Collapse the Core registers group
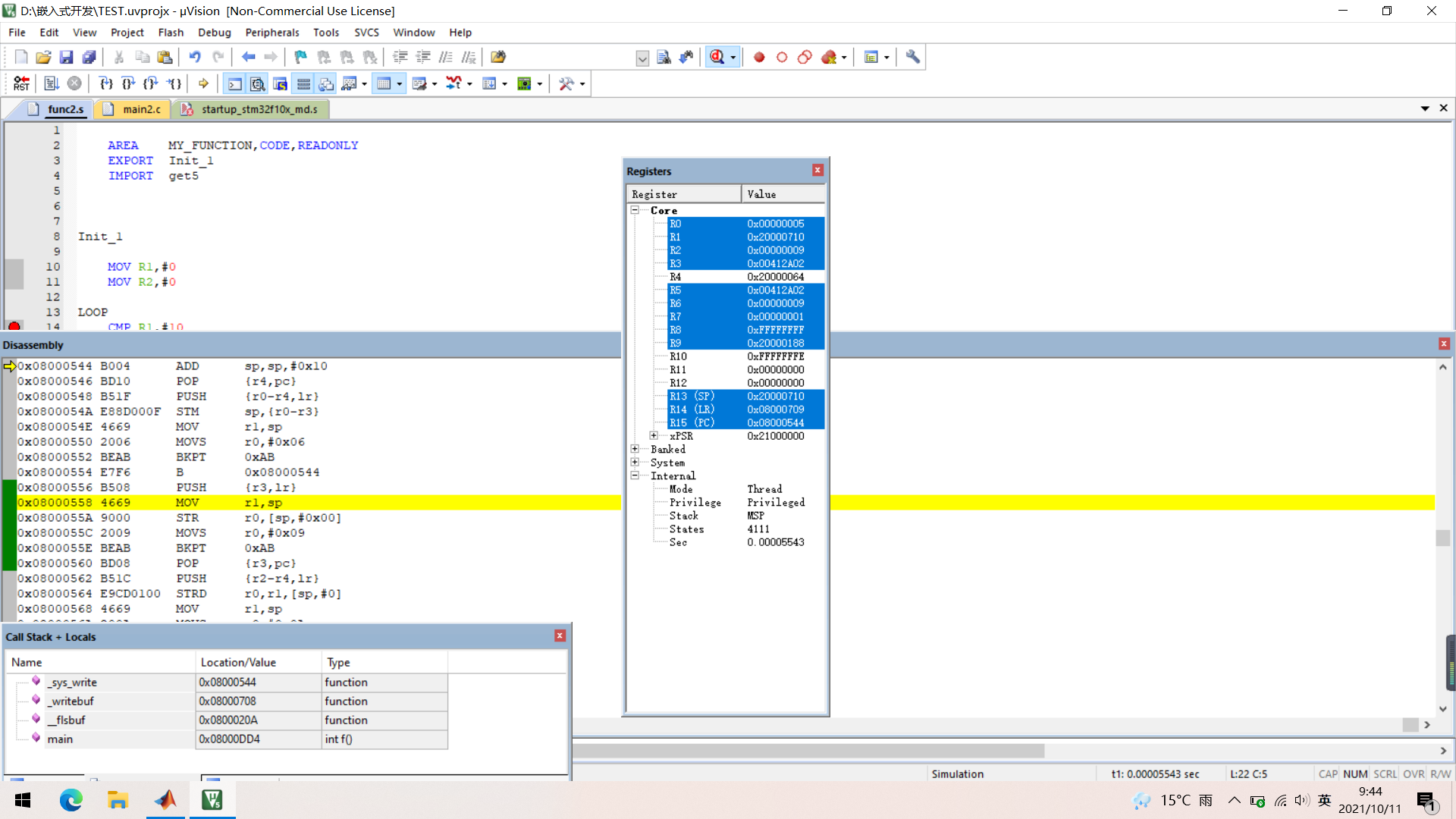This screenshot has height=819, width=1456. pos(635,210)
